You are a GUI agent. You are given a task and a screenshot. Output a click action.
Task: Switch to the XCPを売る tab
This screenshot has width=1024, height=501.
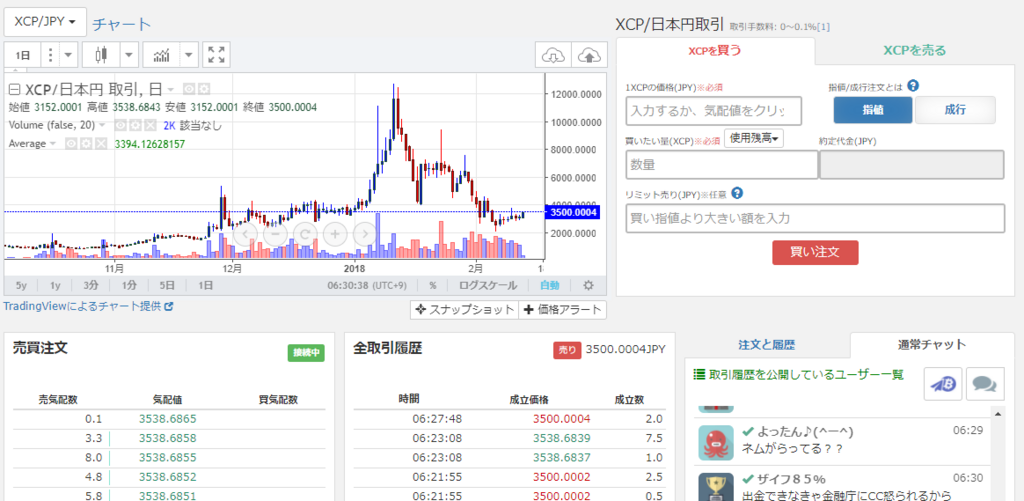(914, 50)
